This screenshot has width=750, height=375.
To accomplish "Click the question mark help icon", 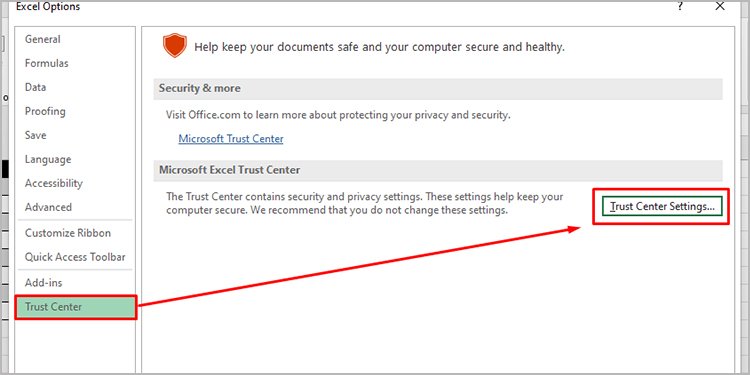I will pyautogui.click(x=680, y=6).
